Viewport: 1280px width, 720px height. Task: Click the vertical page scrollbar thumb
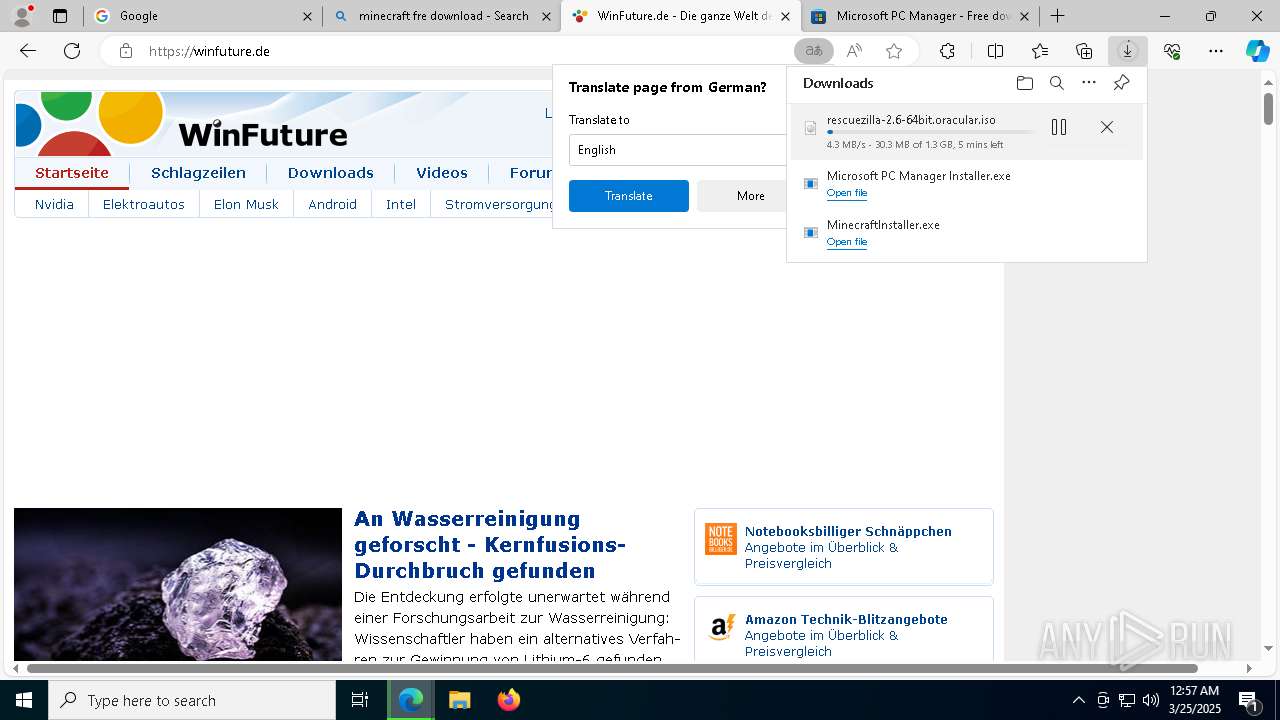click(1268, 107)
